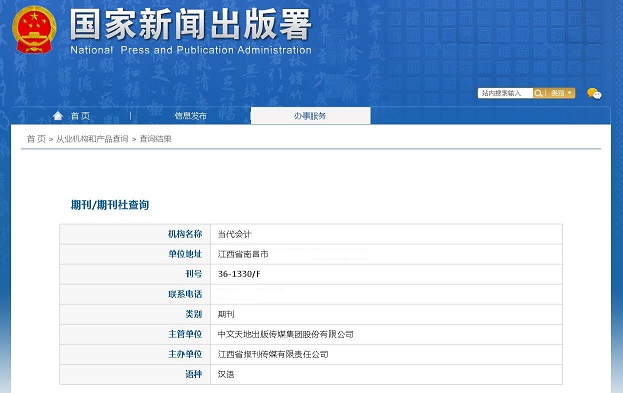This screenshot has width=623, height=393.
Task: Click the search magnifier icon
Action: (538, 93)
